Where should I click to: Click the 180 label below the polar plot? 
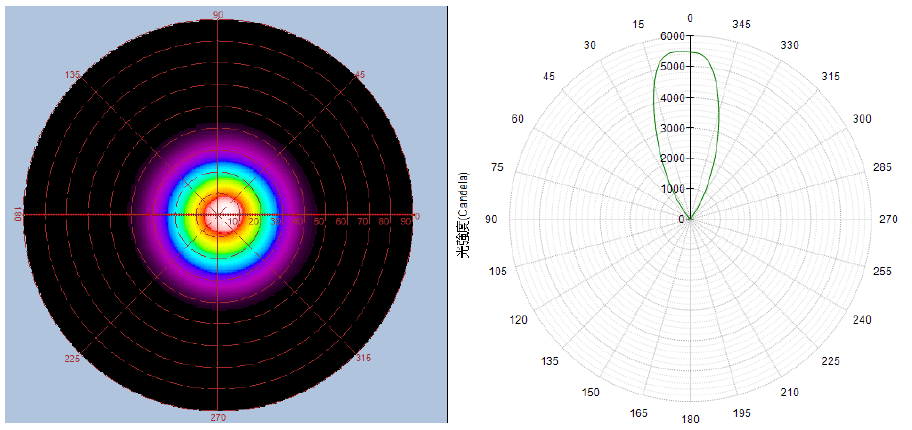690,420
